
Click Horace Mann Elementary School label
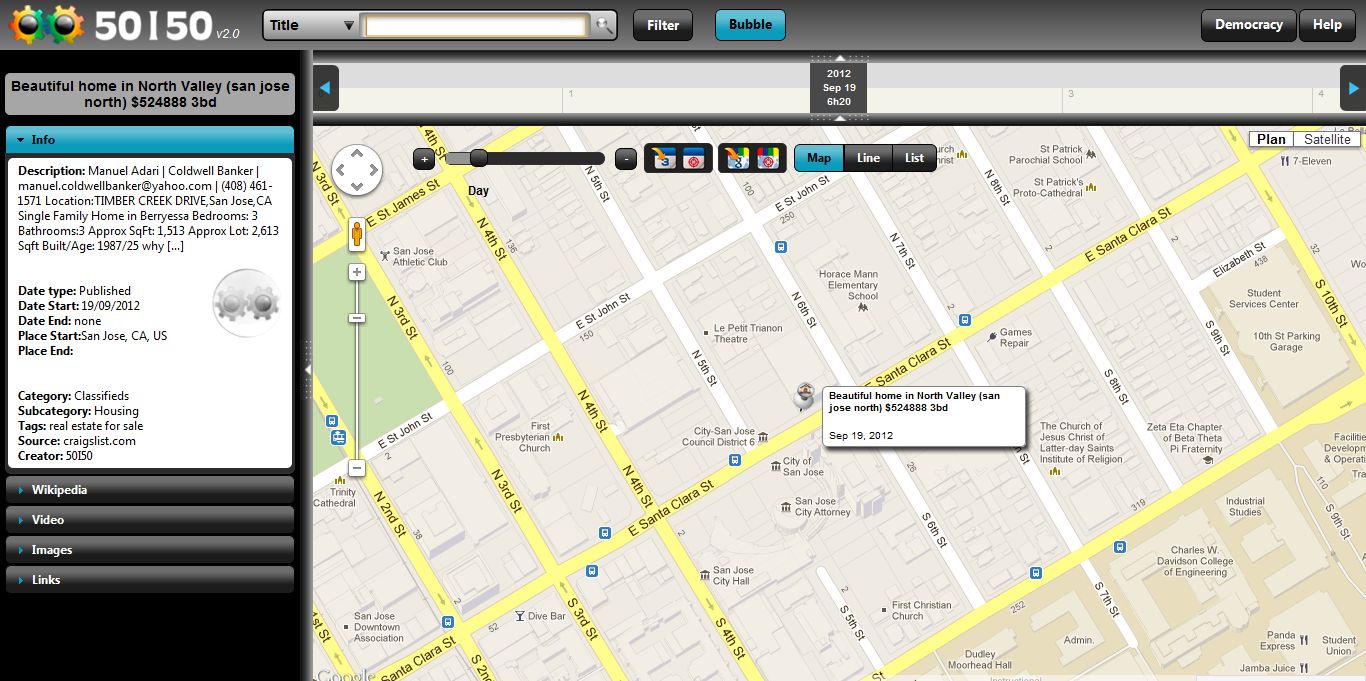point(848,285)
